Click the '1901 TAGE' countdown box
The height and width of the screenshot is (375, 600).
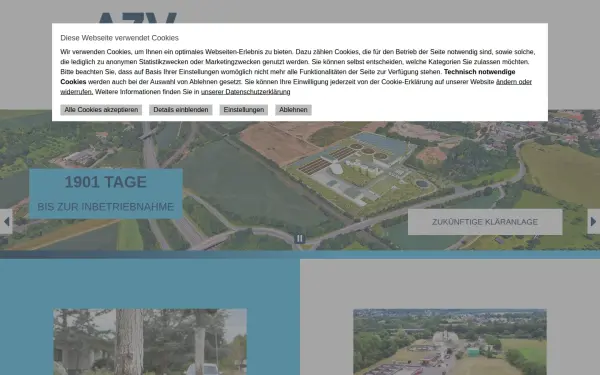106,194
